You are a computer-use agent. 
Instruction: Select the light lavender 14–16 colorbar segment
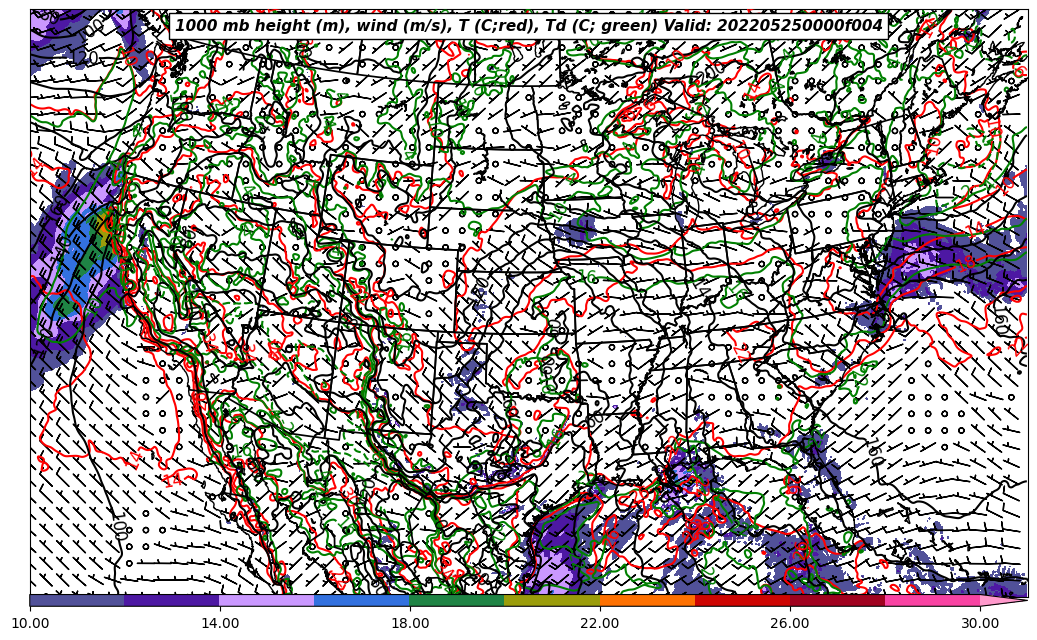[267, 600]
